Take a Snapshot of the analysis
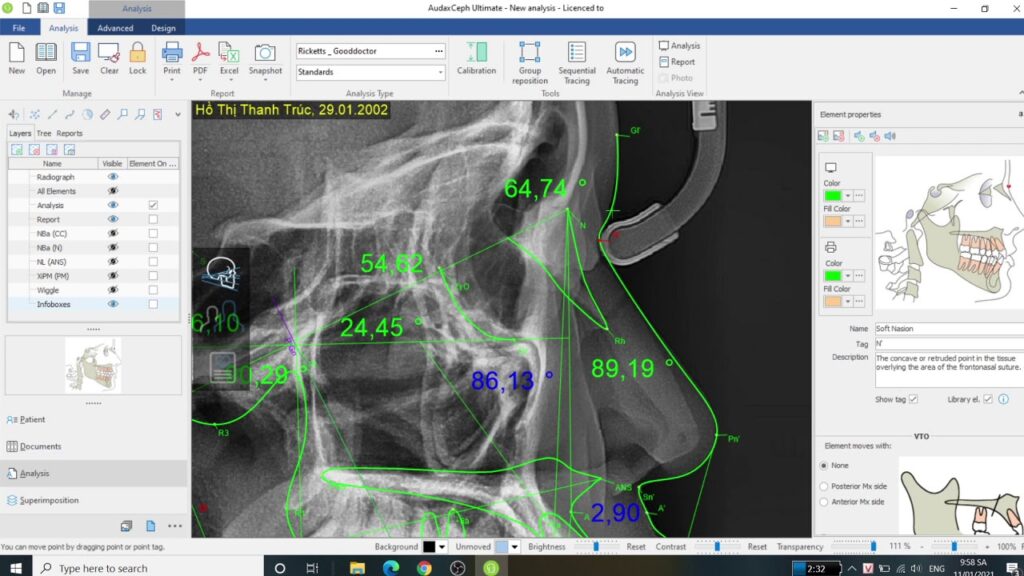Viewport: 1024px width, 576px height. tap(265, 53)
